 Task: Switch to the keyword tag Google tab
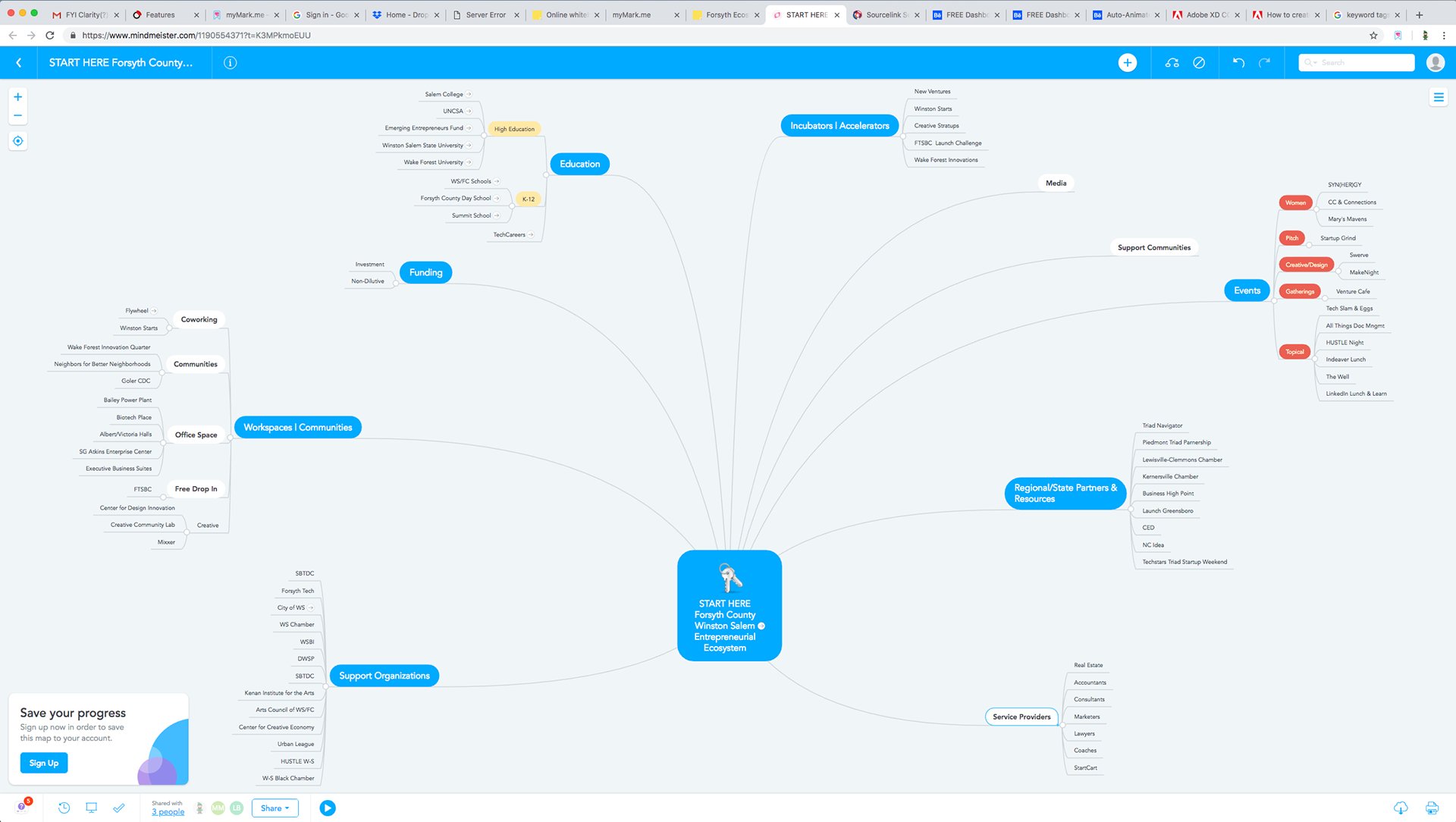(x=1366, y=14)
